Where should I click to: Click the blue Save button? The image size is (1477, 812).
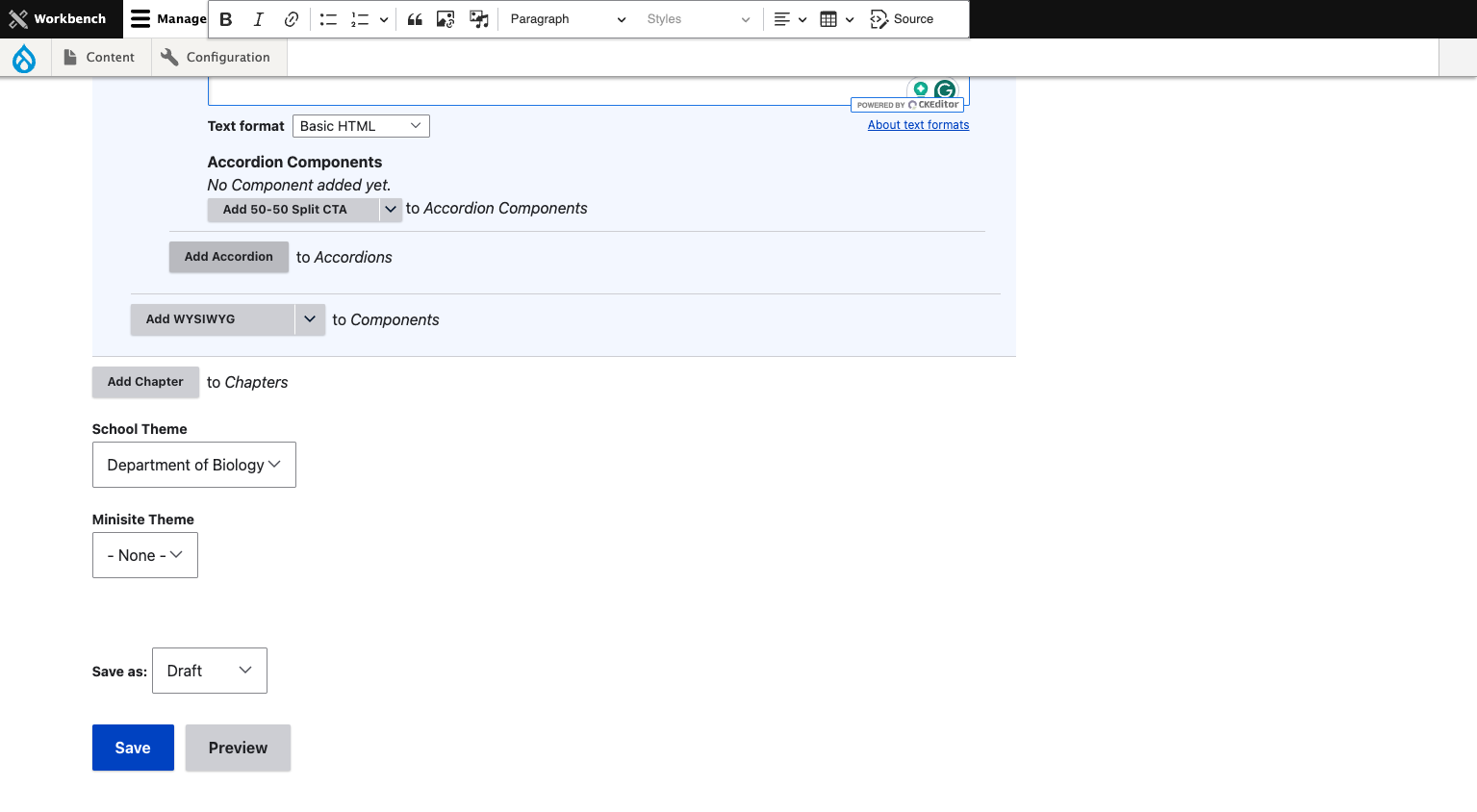[x=133, y=748]
